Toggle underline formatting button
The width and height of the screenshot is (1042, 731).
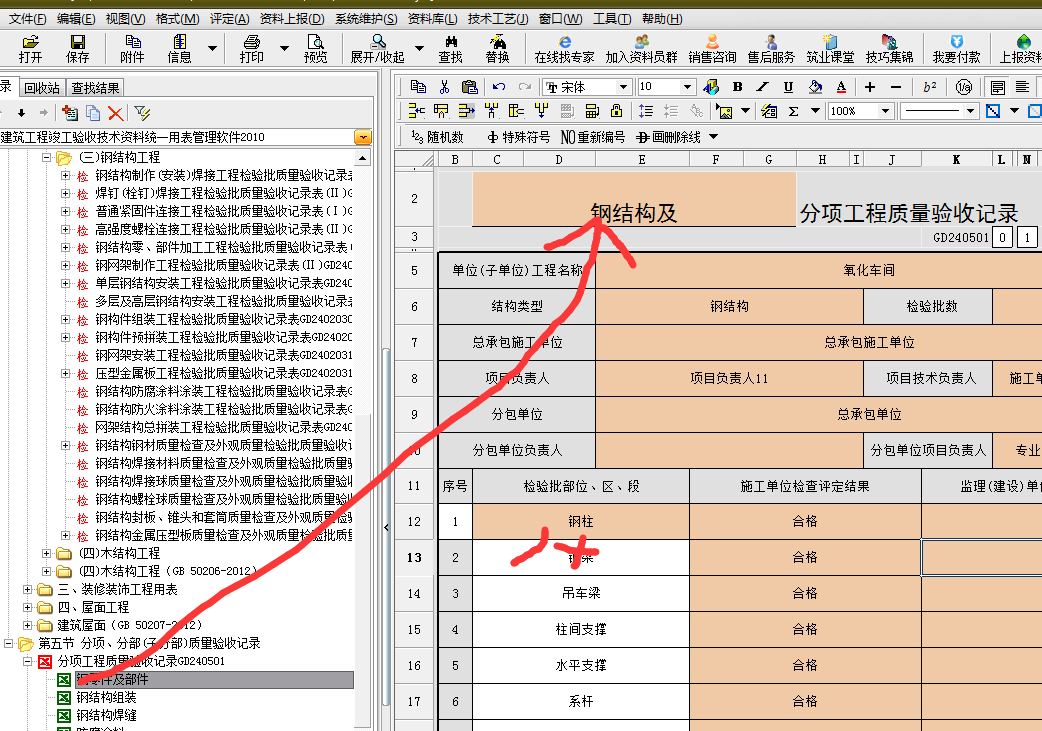pos(788,87)
